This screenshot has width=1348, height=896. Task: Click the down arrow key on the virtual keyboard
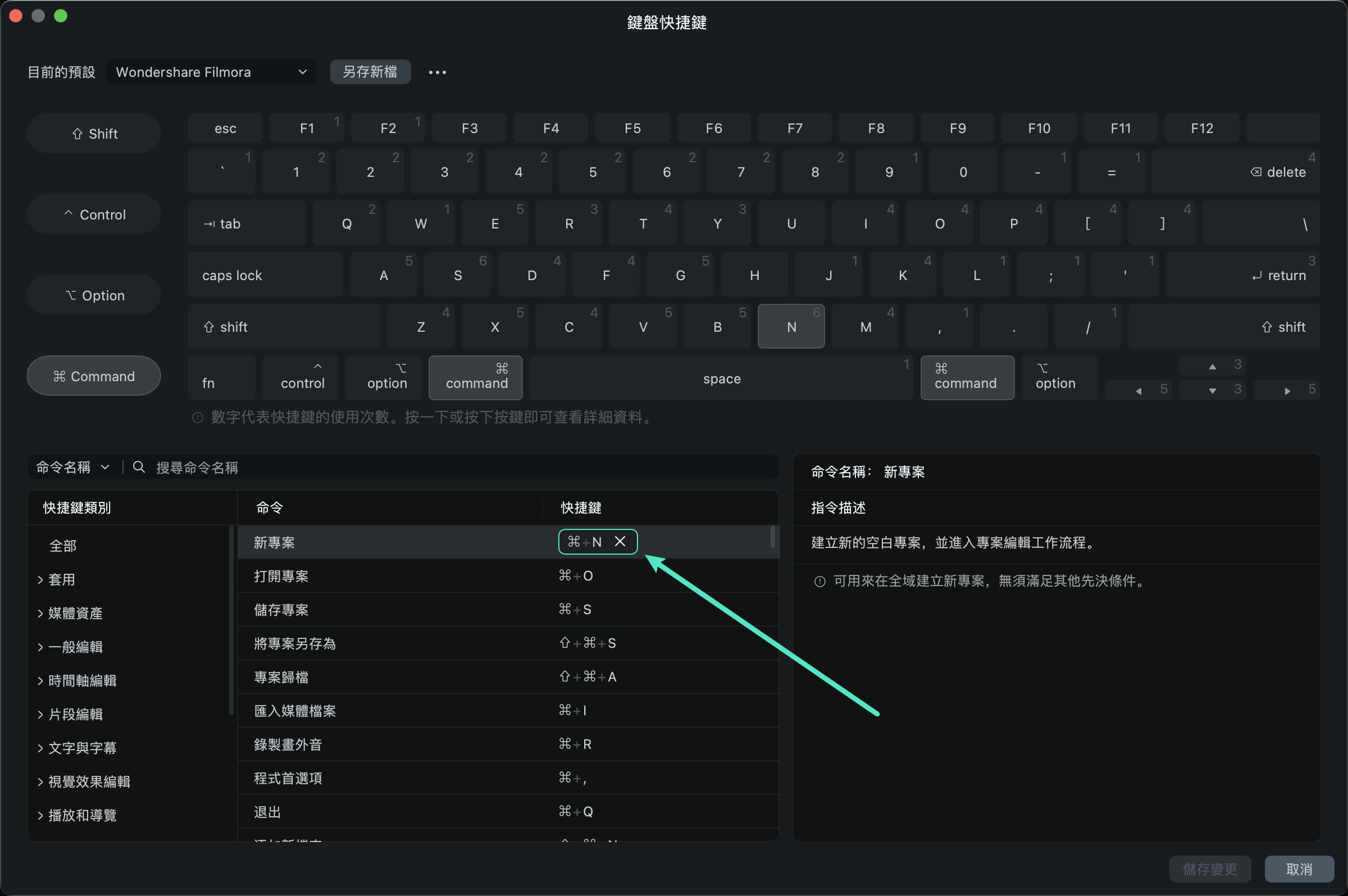pos(1212,390)
